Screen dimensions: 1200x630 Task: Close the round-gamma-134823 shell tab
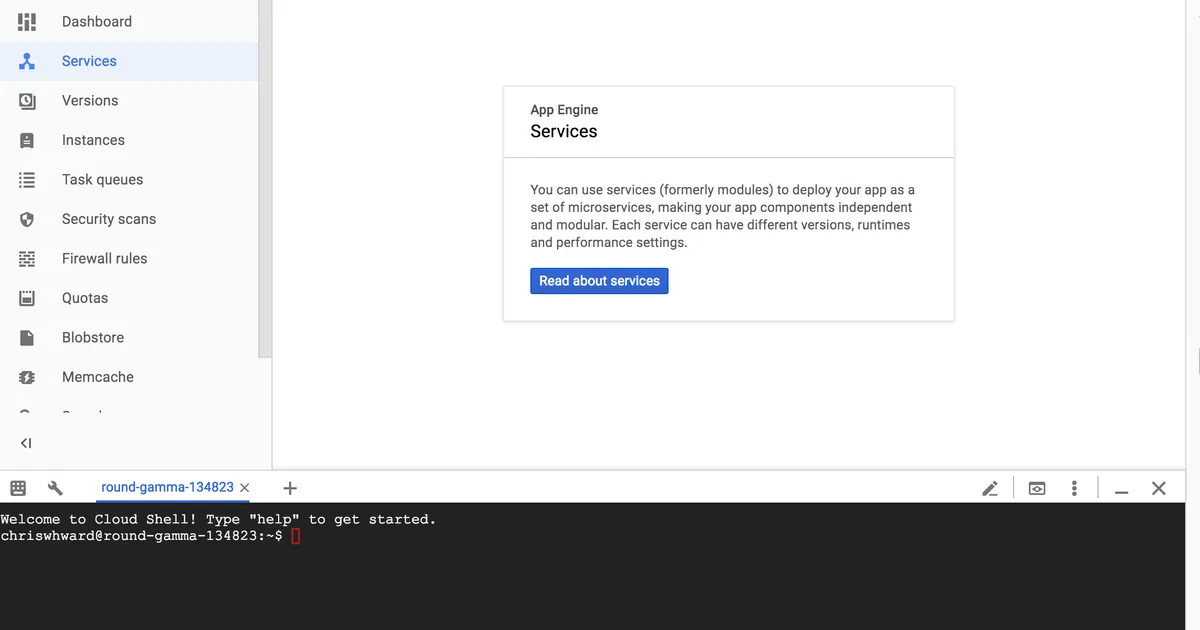click(x=245, y=488)
